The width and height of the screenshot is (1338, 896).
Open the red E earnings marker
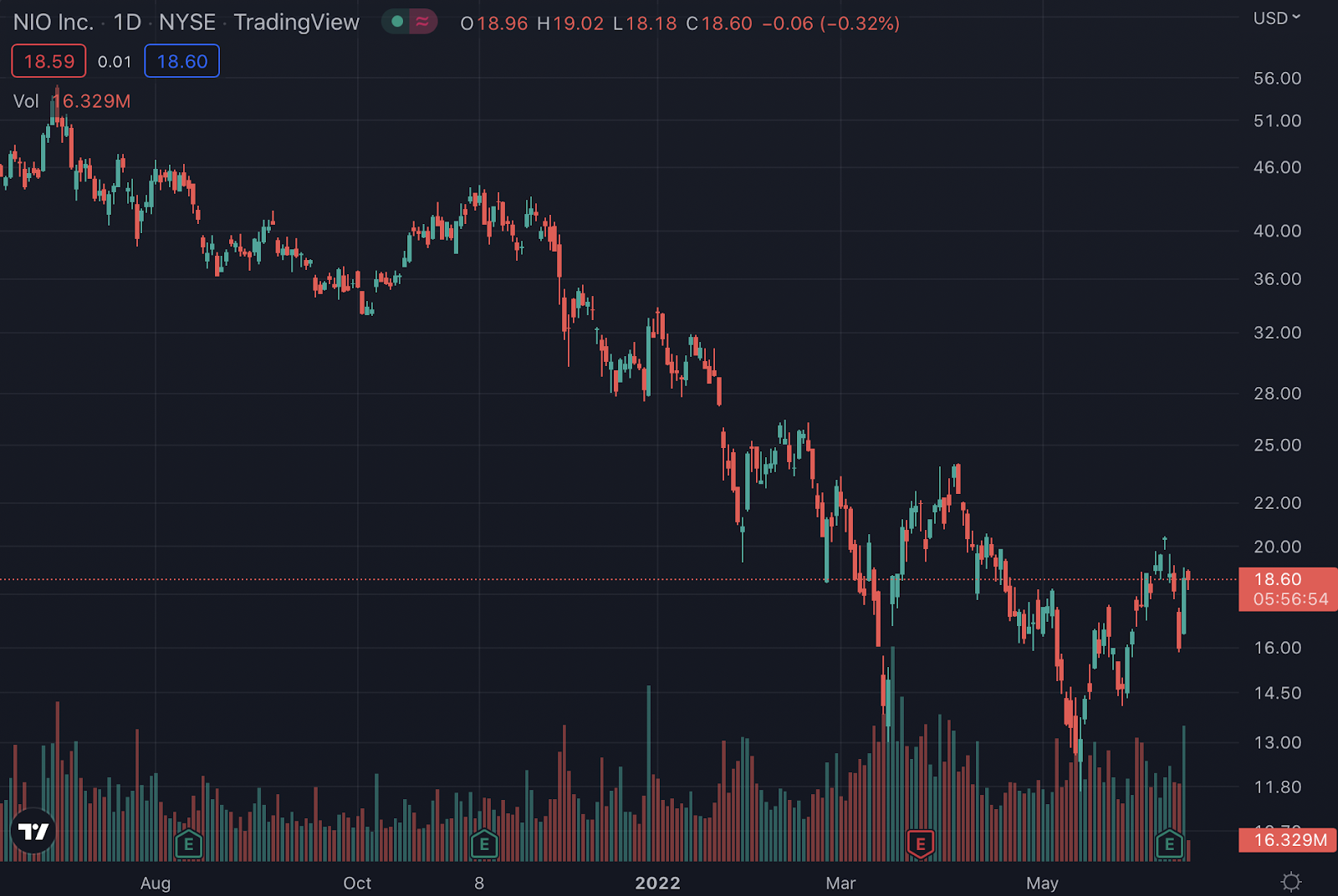click(x=920, y=844)
